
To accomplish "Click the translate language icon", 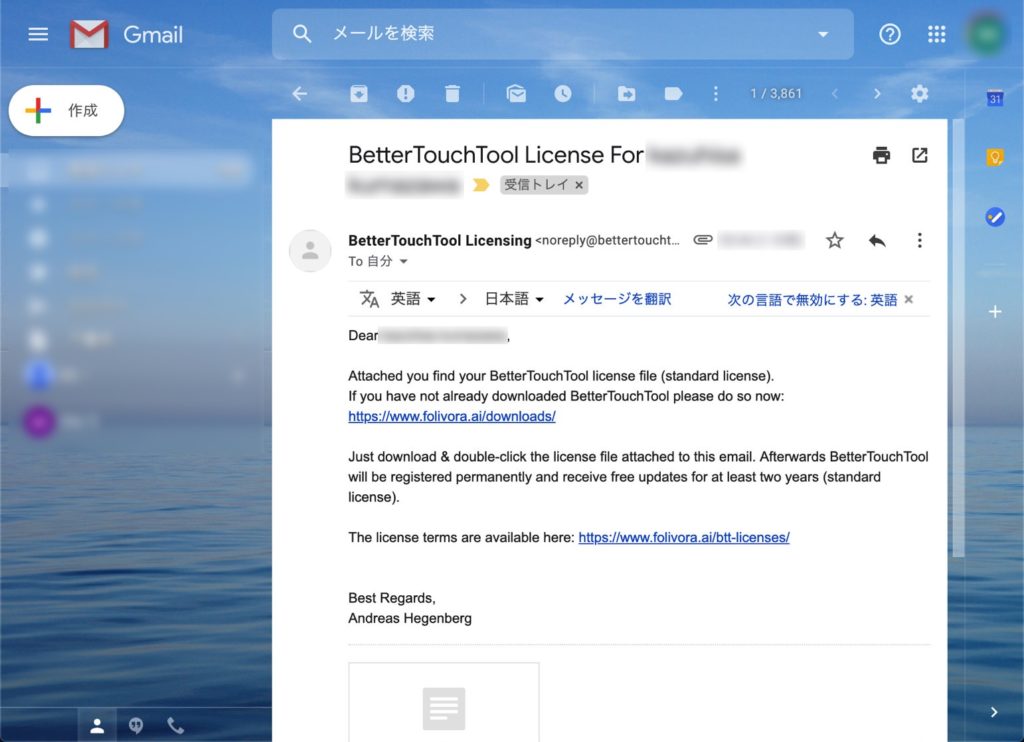I will click(x=369, y=298).
